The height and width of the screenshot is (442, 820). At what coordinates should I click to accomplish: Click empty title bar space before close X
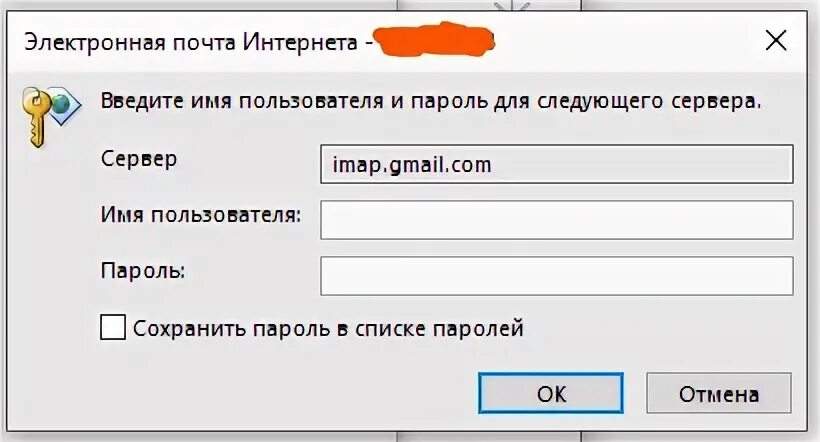tap(628, 41)
